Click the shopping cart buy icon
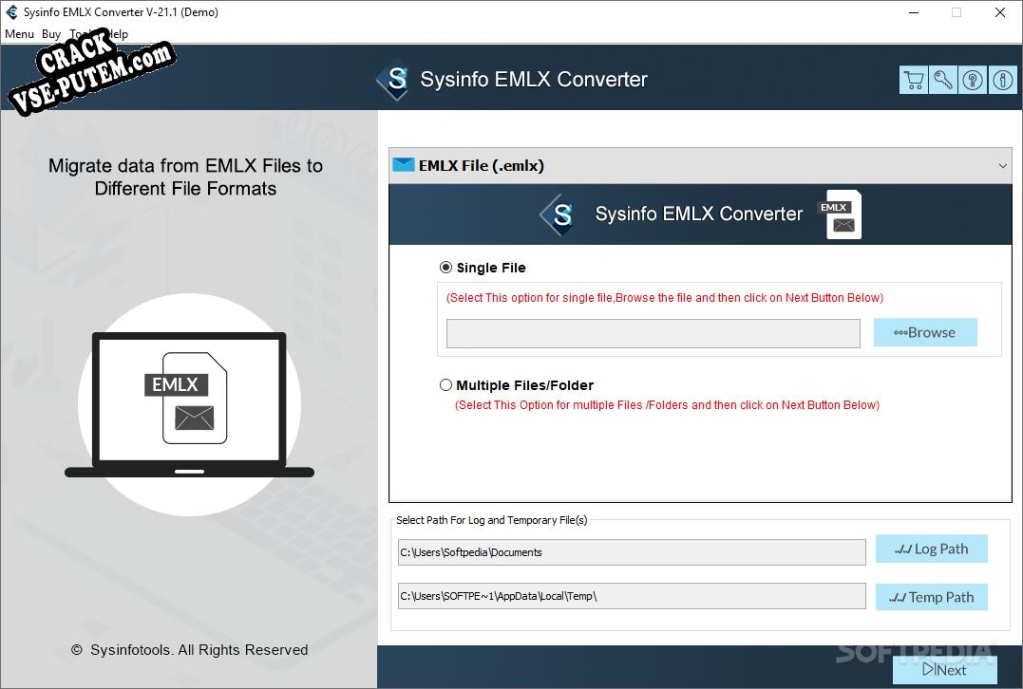The width and height of the screenshot is (1023, 689). pyautogui.click(x=913, y=80)
